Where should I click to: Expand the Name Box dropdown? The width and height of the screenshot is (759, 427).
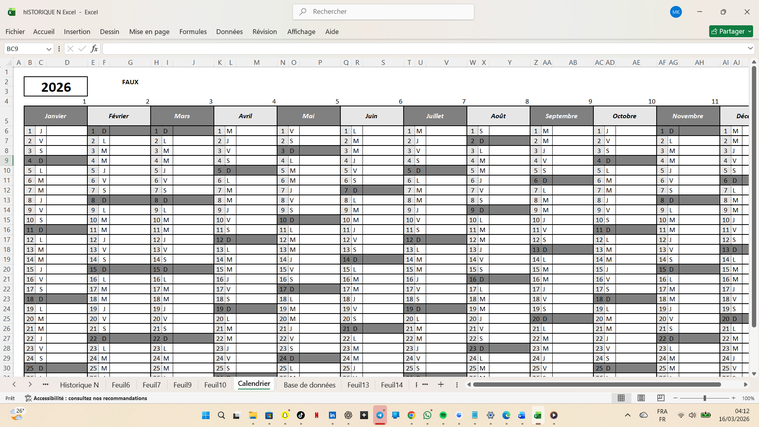[49, 48]
